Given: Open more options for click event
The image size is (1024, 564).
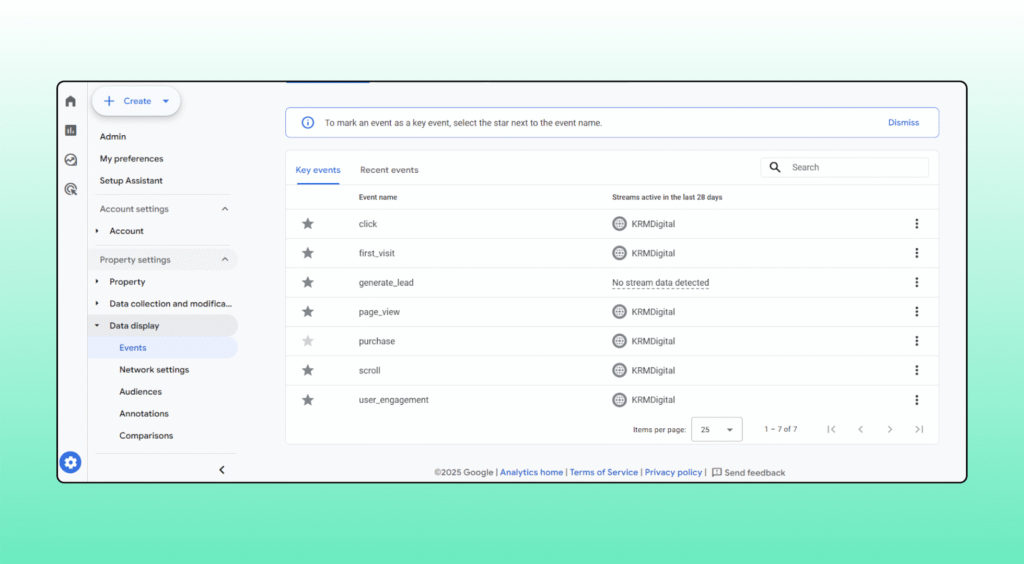Looking at the screenshot, I should pyautogui.click(x=916, y=224).
